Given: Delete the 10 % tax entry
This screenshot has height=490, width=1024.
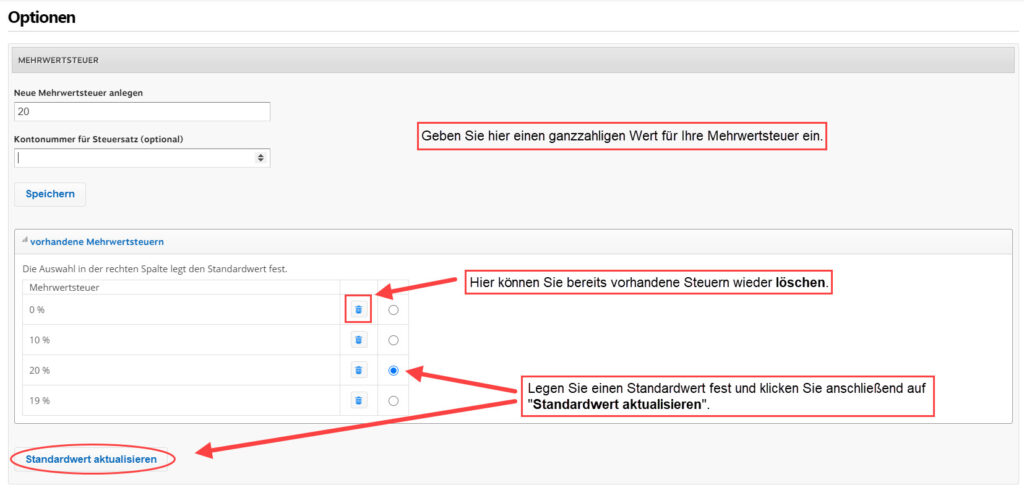Looking at the screenshot, I should click(x=358, y=340).
